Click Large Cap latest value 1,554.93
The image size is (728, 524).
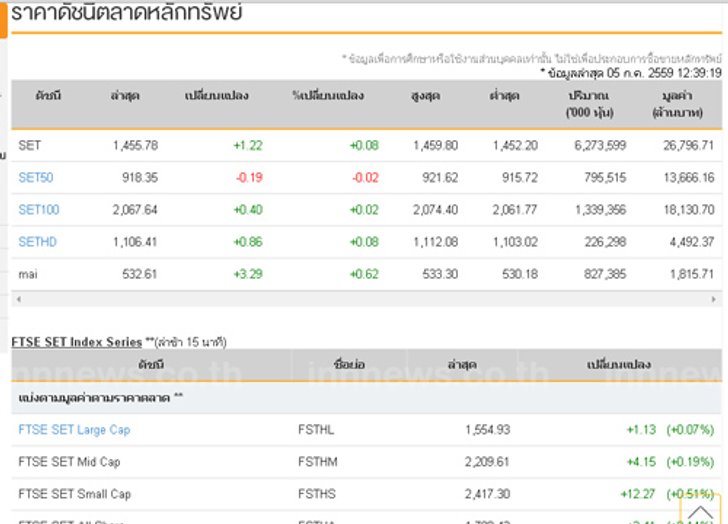pos(488,430)
